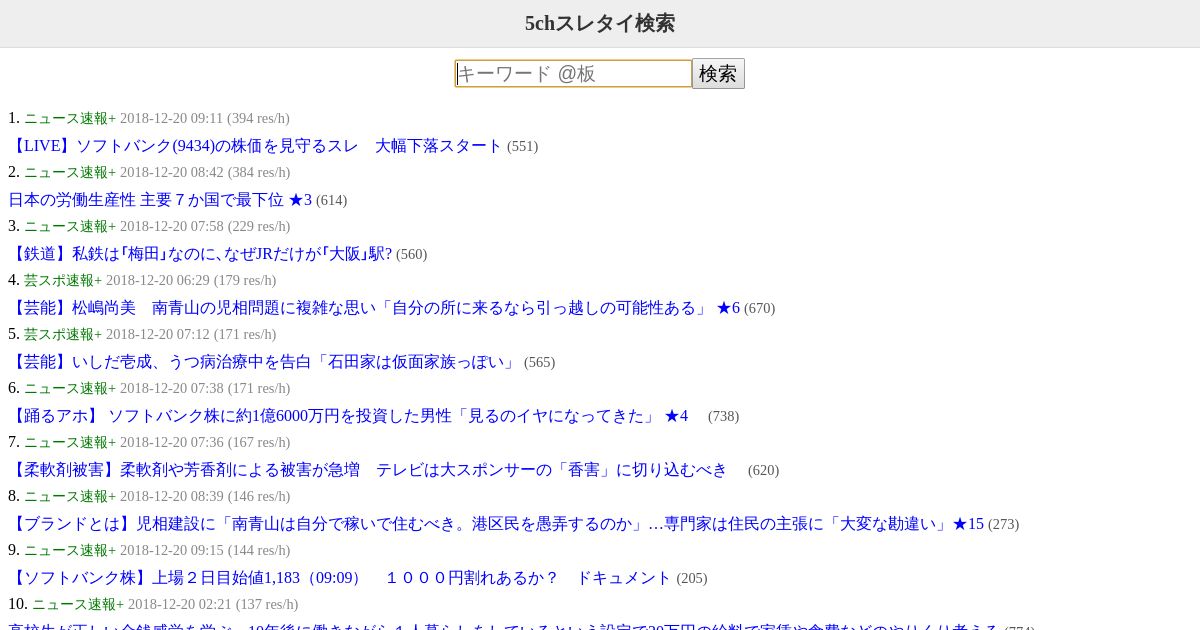
Task: Click the reply count (551)
Action: (x=522, y=146)
